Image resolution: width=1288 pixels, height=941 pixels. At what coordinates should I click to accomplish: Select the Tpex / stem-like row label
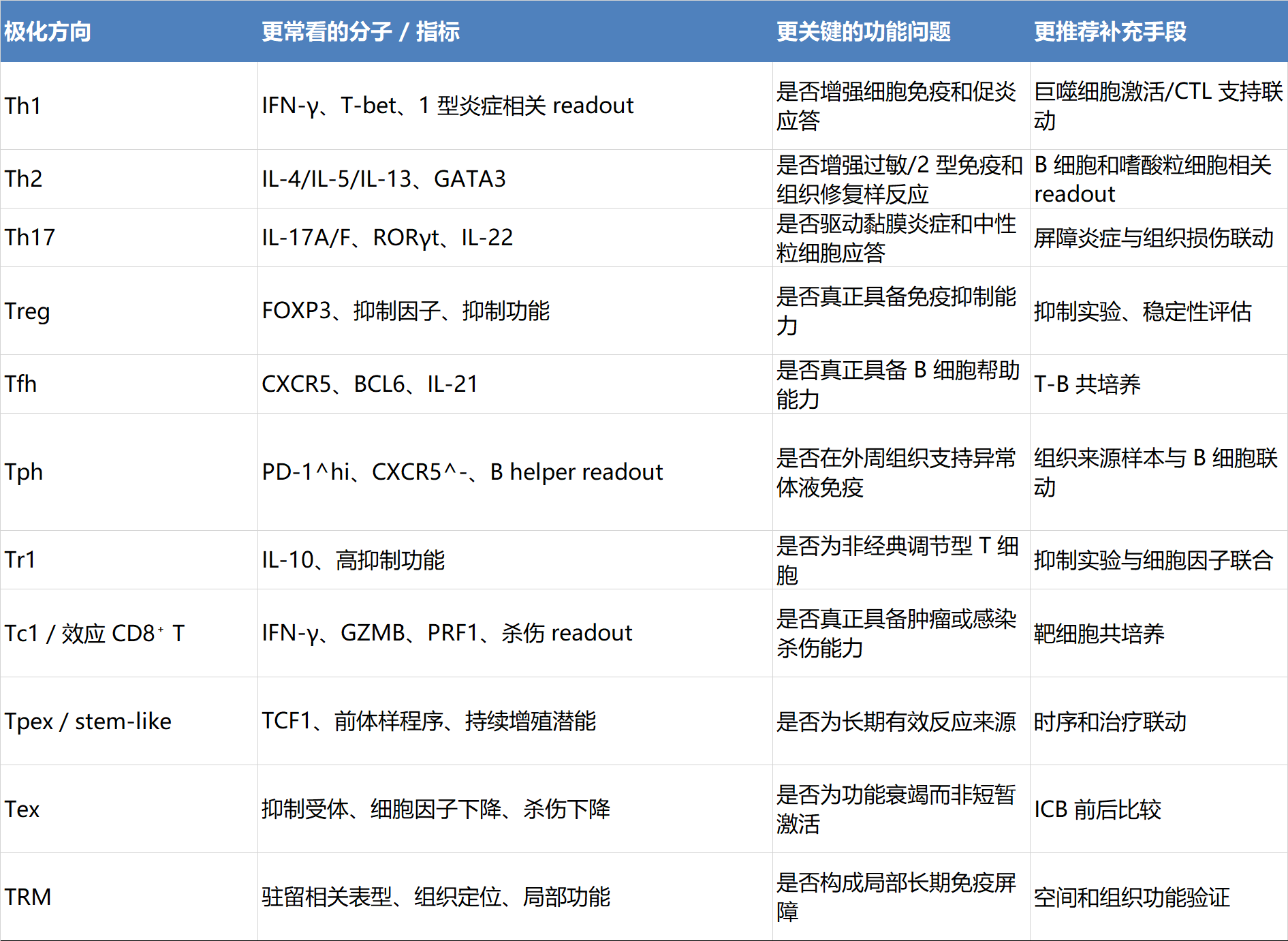88,721
